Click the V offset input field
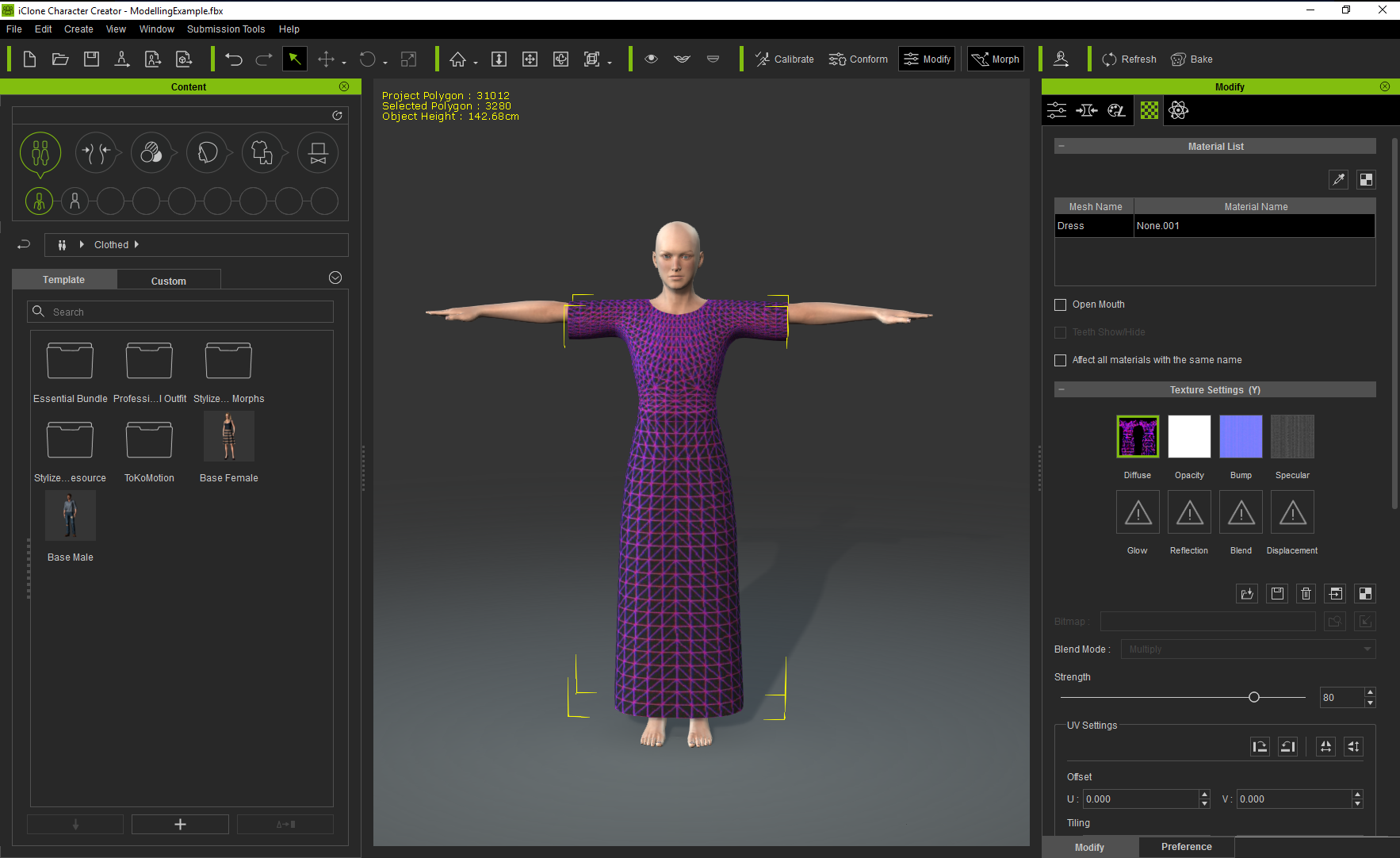 coord(1294,799)
